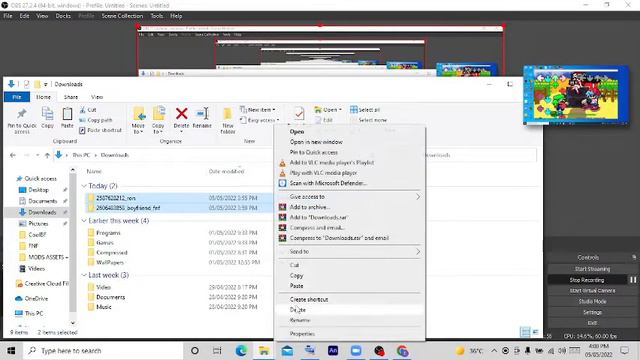Click Select all in the ribbon

365,110
